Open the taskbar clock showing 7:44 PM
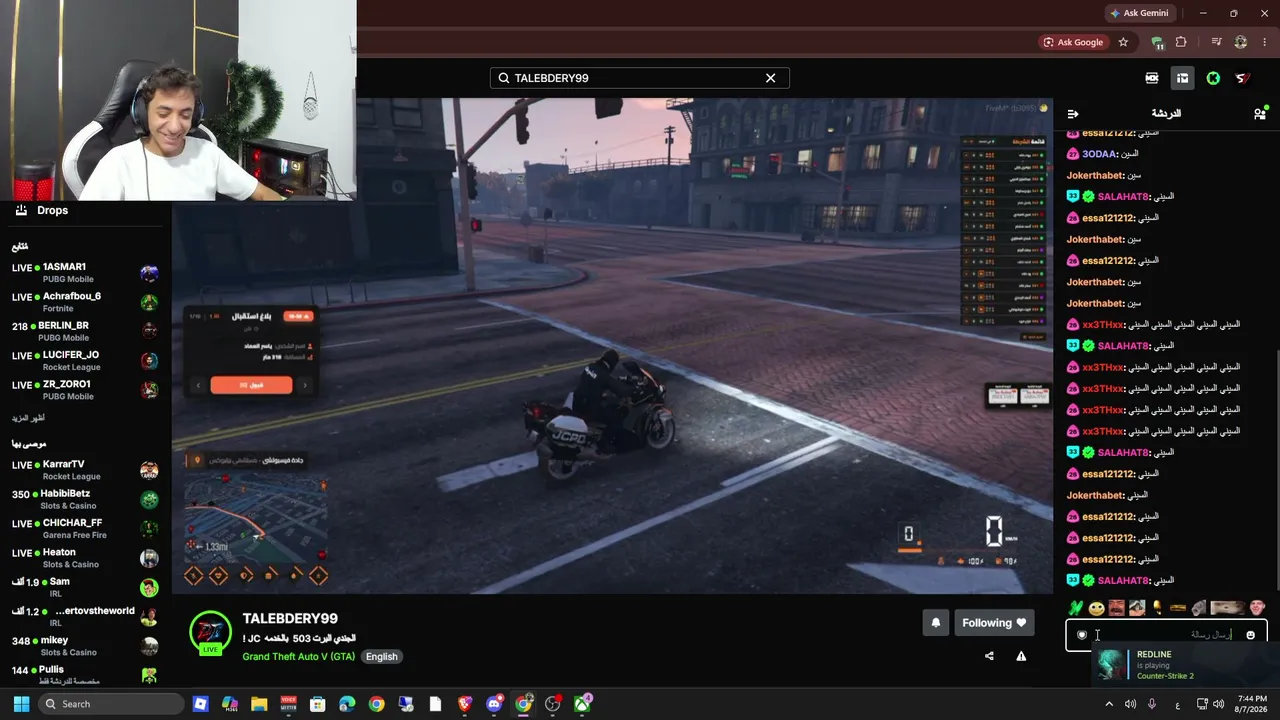 [1251, 704]
